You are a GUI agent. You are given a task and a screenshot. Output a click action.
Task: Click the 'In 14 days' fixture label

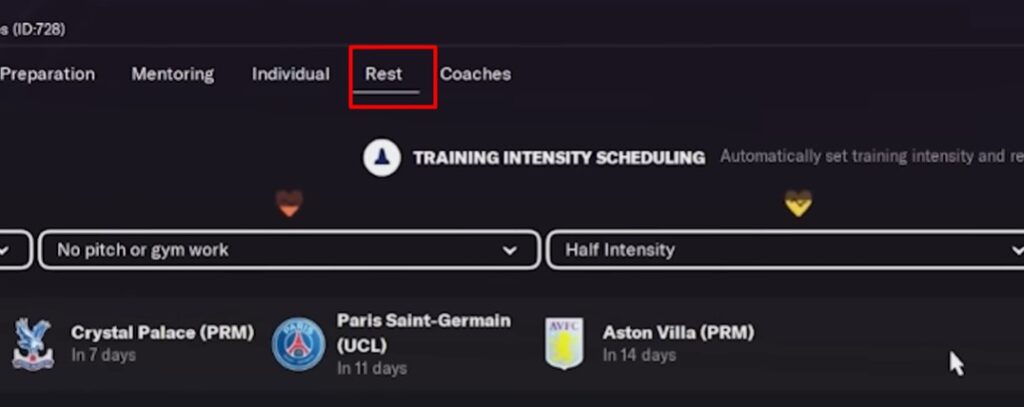coord(639,355)
